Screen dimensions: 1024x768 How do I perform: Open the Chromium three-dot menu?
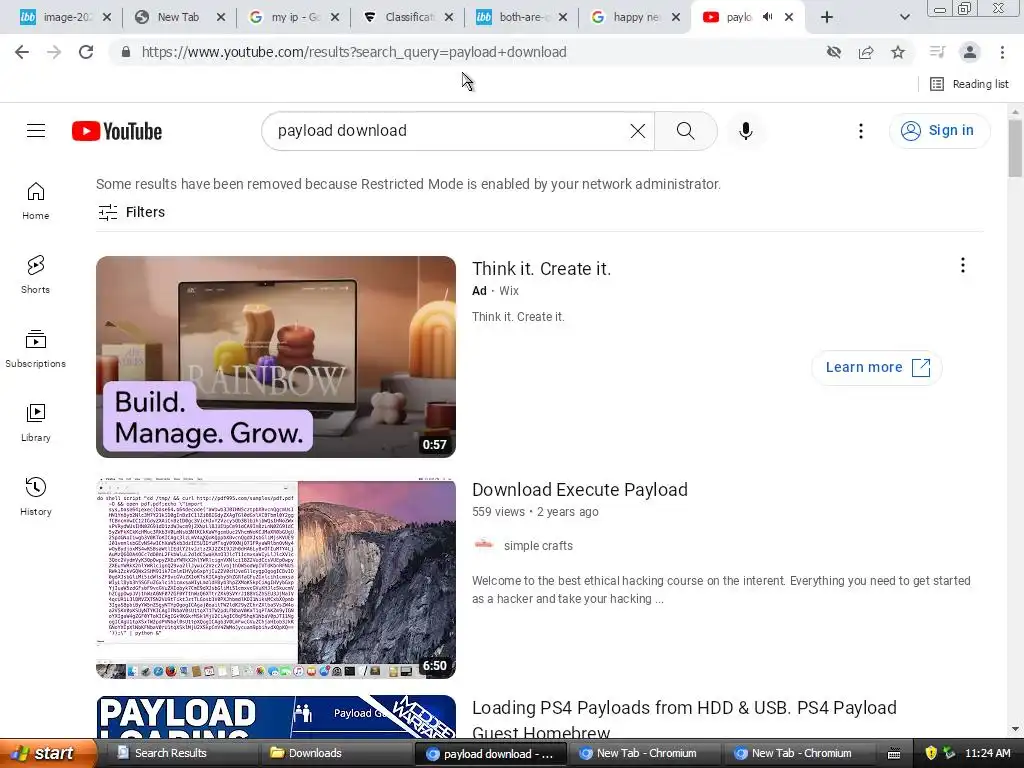pos(1002,52)
